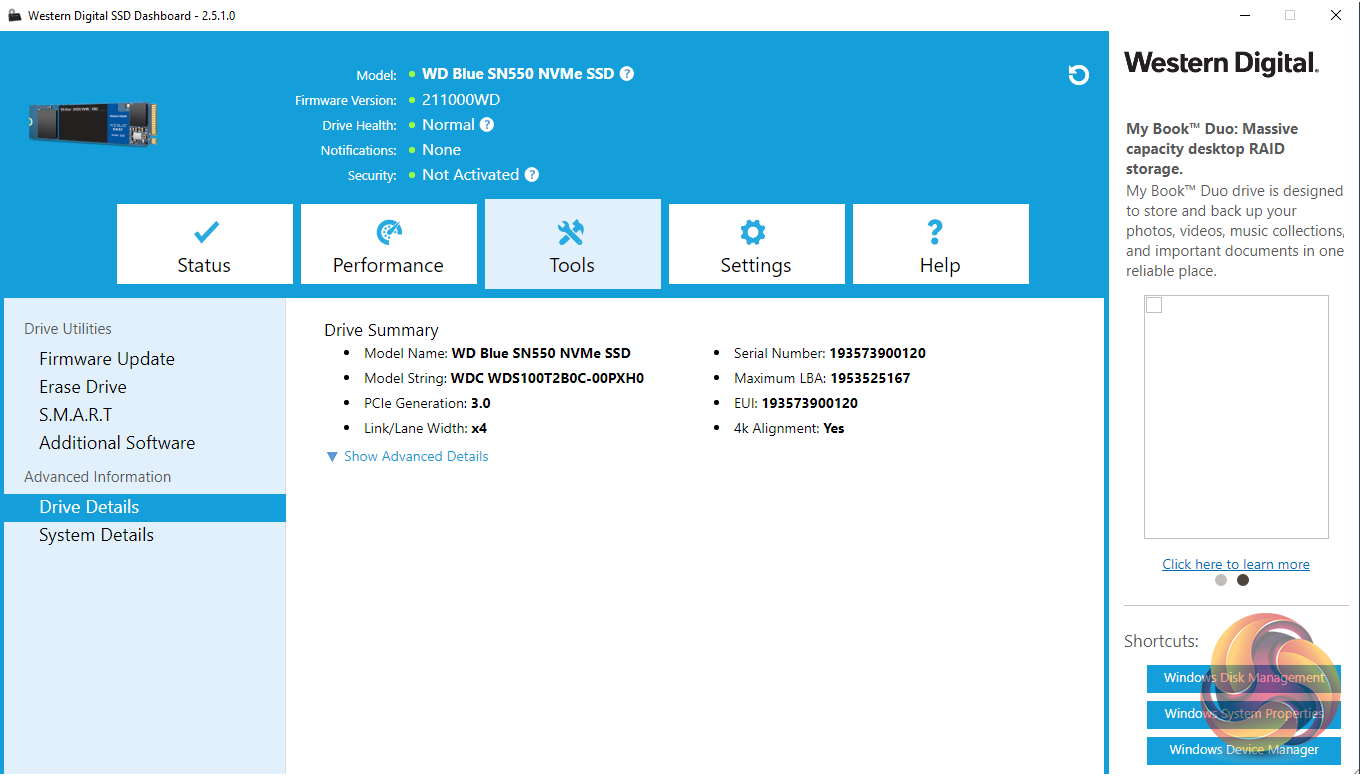Select the second dark carousel dot
This screenshot has height=776, width=1360.
point(1243,580)
